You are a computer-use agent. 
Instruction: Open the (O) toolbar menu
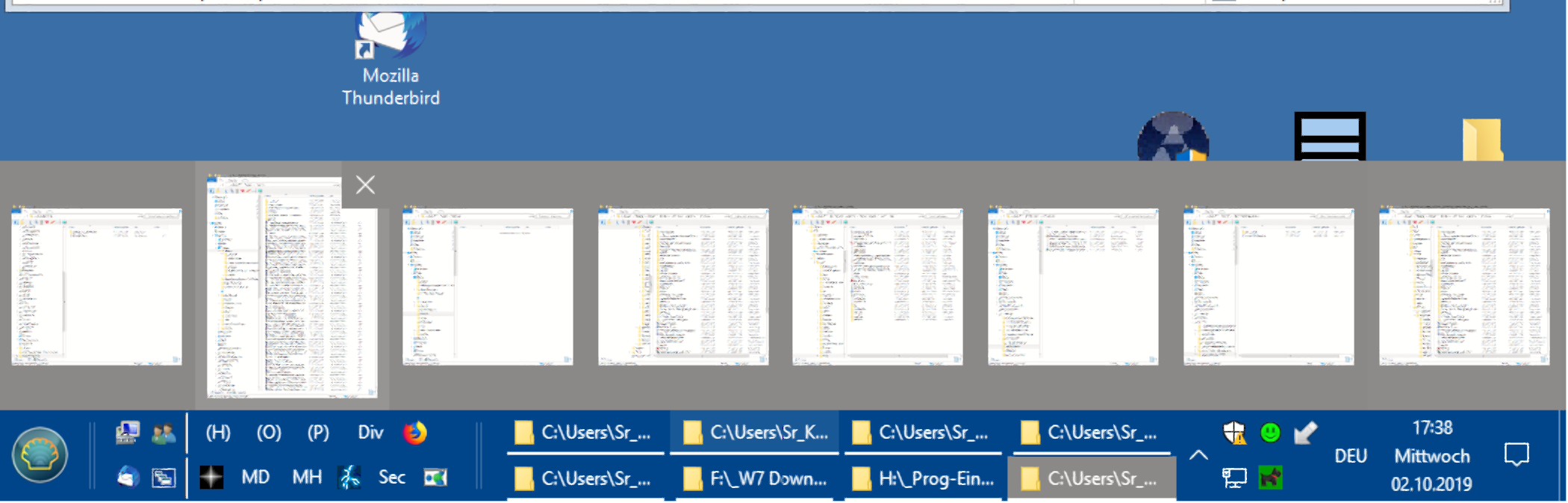pyautogui.click(x=269, y=433)
